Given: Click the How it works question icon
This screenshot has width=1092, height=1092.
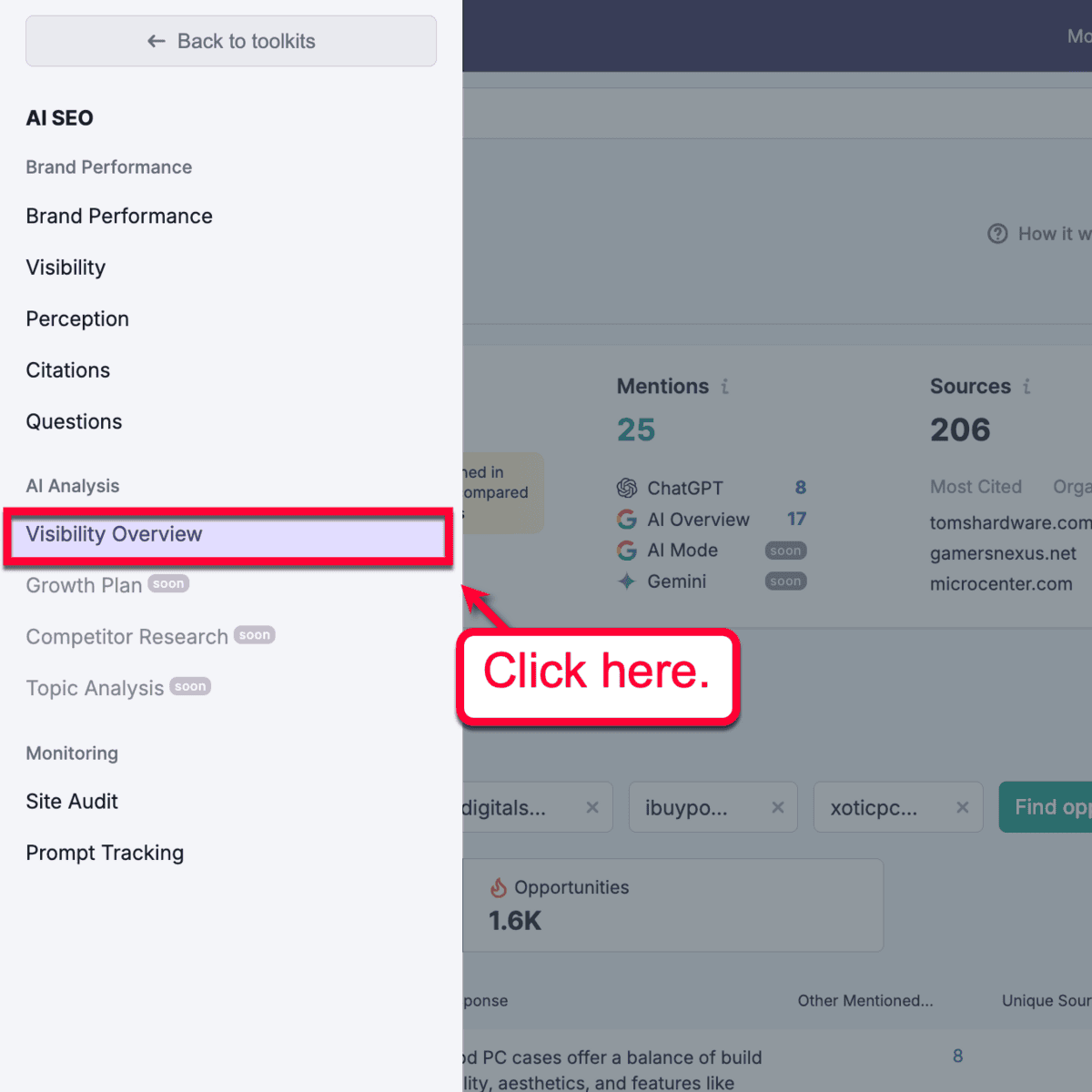Looking at the screenshot, I should [997, 234].
